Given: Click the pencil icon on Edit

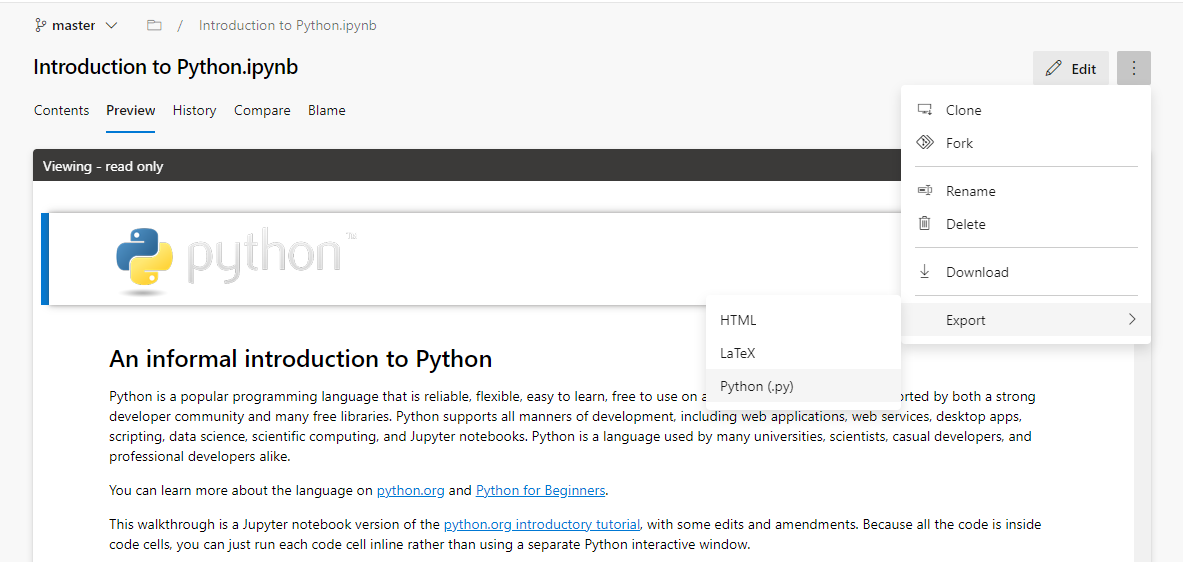Looking at the screenshot, I should click(1053, 69).
